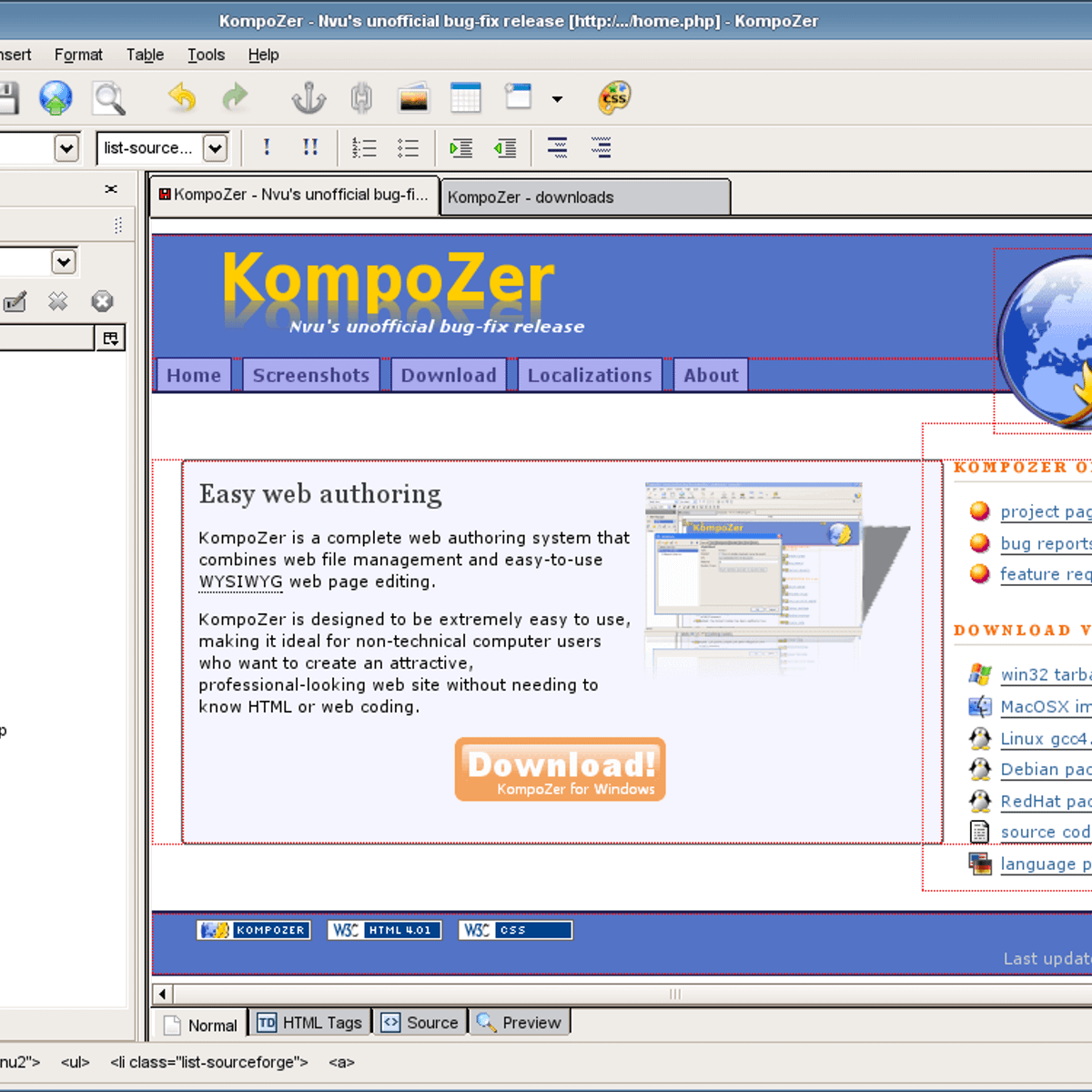Apply emphasis with the single exclamation icon
The image size is (1092, 1092).
(267, 147)
